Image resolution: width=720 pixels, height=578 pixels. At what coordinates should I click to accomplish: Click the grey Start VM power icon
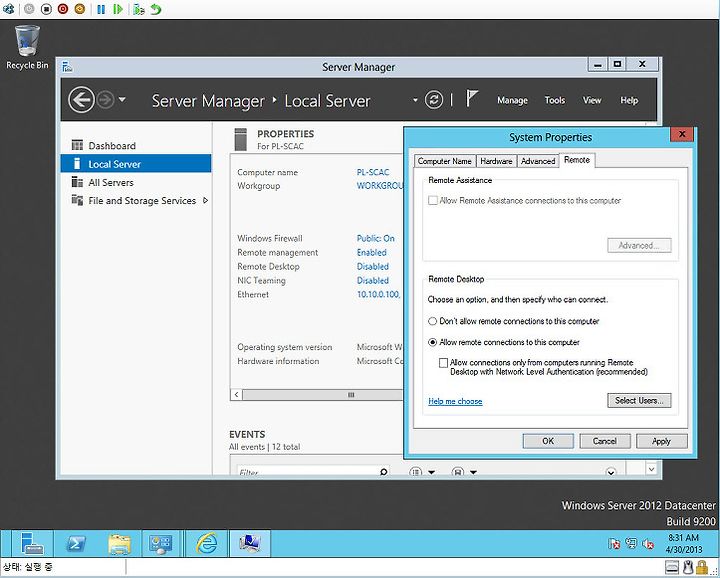pyautogui.click(x=29, y=9)
